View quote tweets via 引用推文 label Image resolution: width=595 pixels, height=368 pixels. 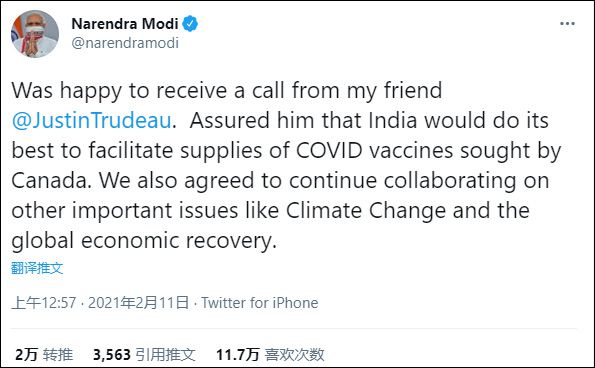click(165, 355)
